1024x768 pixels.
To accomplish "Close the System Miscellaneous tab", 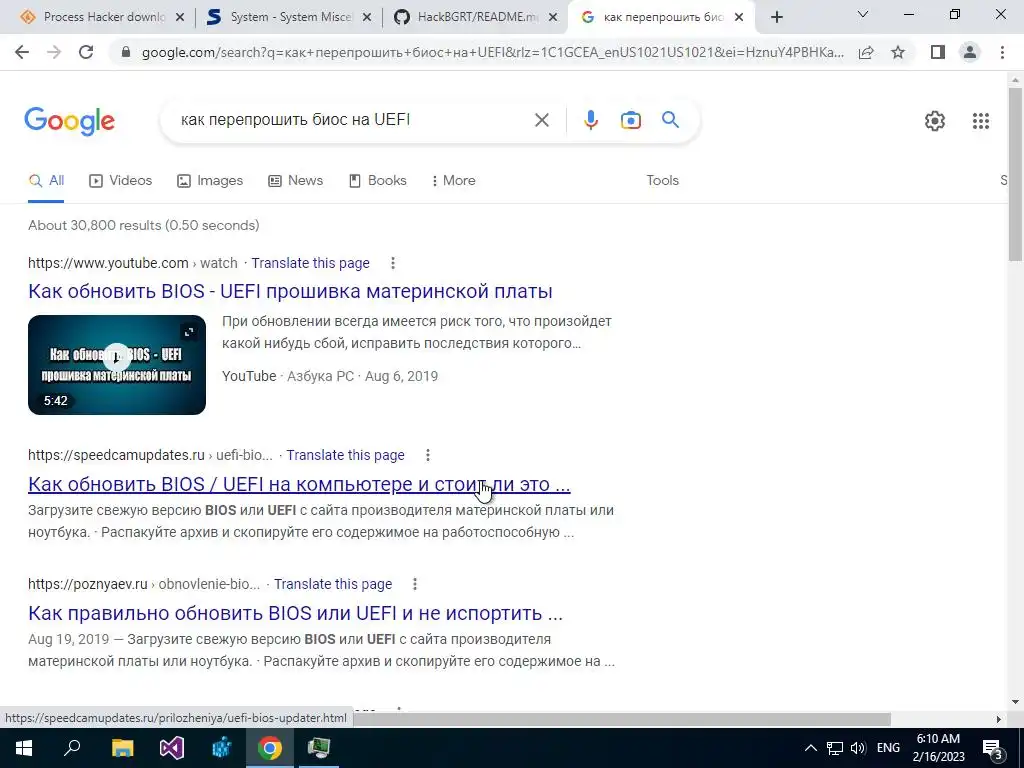I will click(x=367, y=18).
